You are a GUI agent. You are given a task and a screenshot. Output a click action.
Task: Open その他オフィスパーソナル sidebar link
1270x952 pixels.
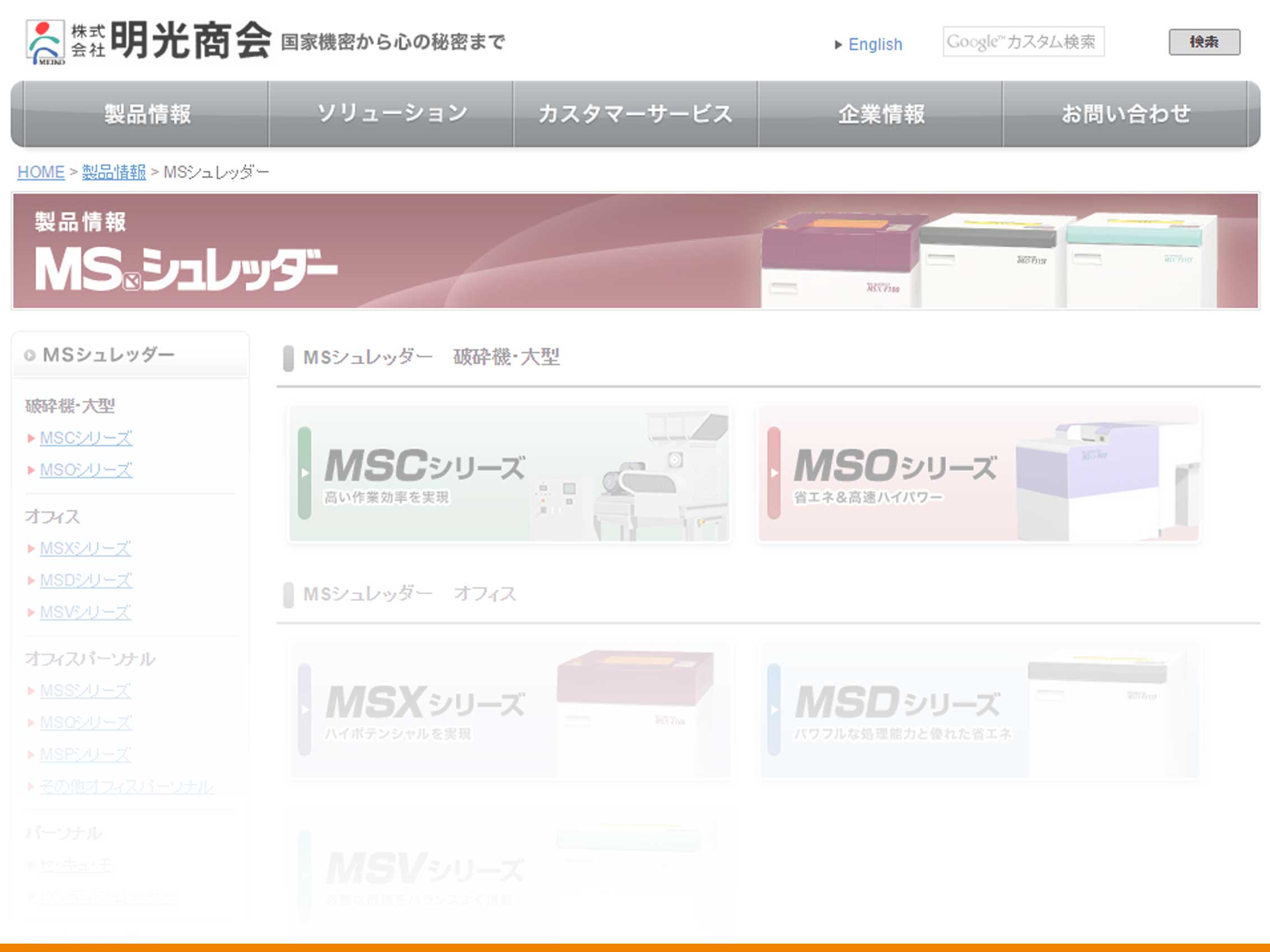127,786
